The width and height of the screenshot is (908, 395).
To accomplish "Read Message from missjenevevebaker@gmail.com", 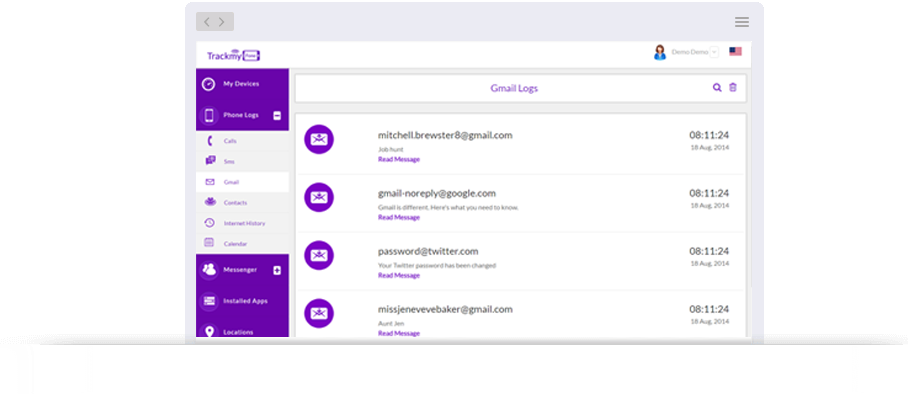I will coord(399,333).
